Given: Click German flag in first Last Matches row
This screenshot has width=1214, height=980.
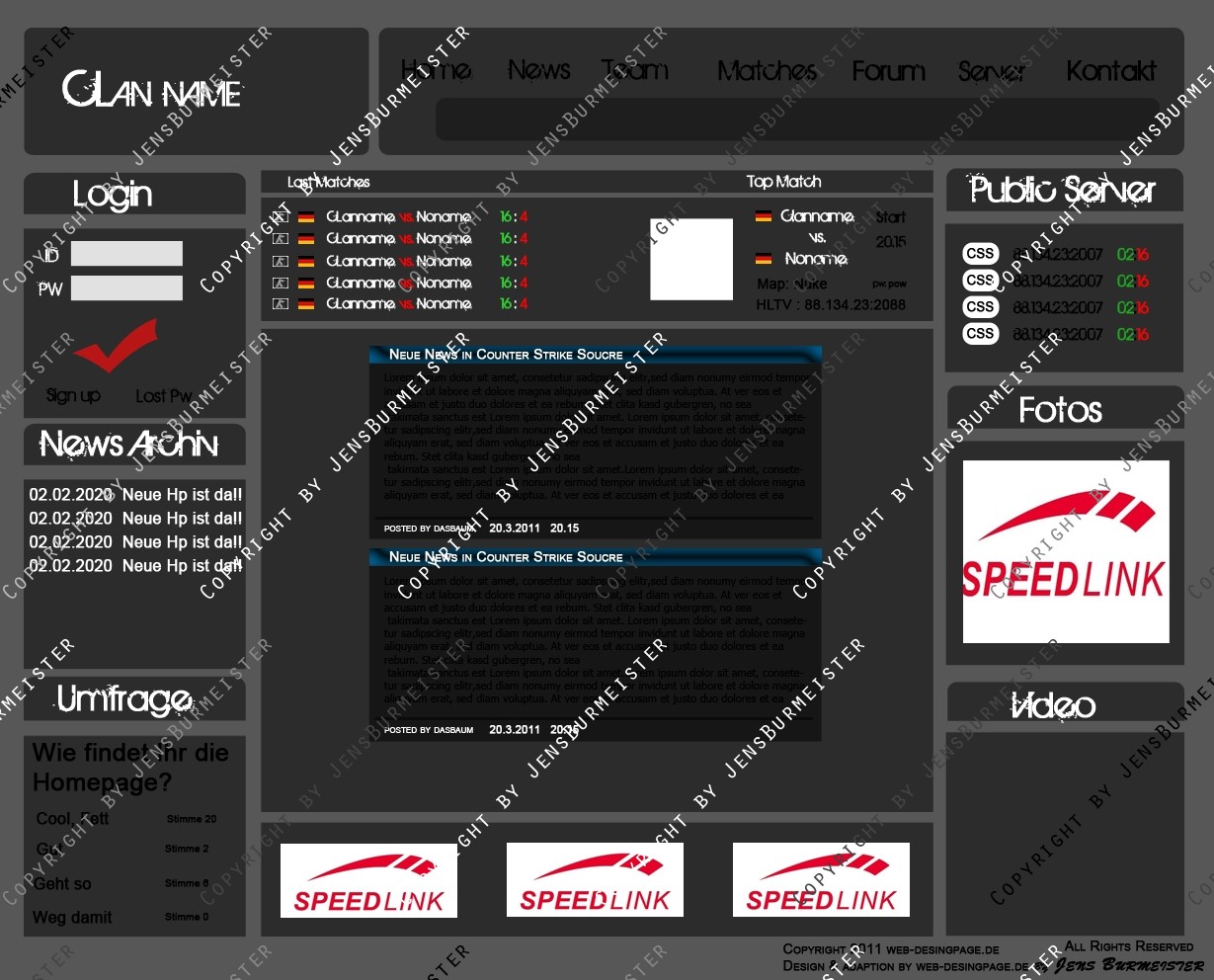Looking at the screenshot, I should [x=306, y=217].
